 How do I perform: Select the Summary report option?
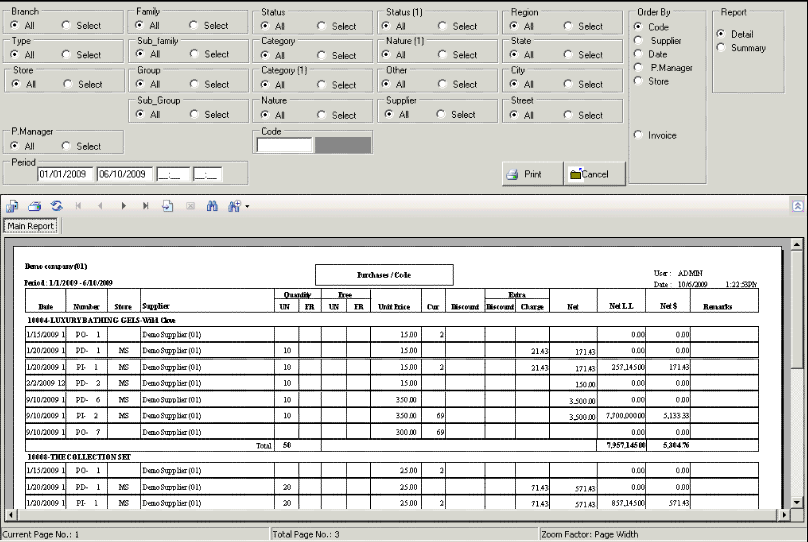click(721, 48)
